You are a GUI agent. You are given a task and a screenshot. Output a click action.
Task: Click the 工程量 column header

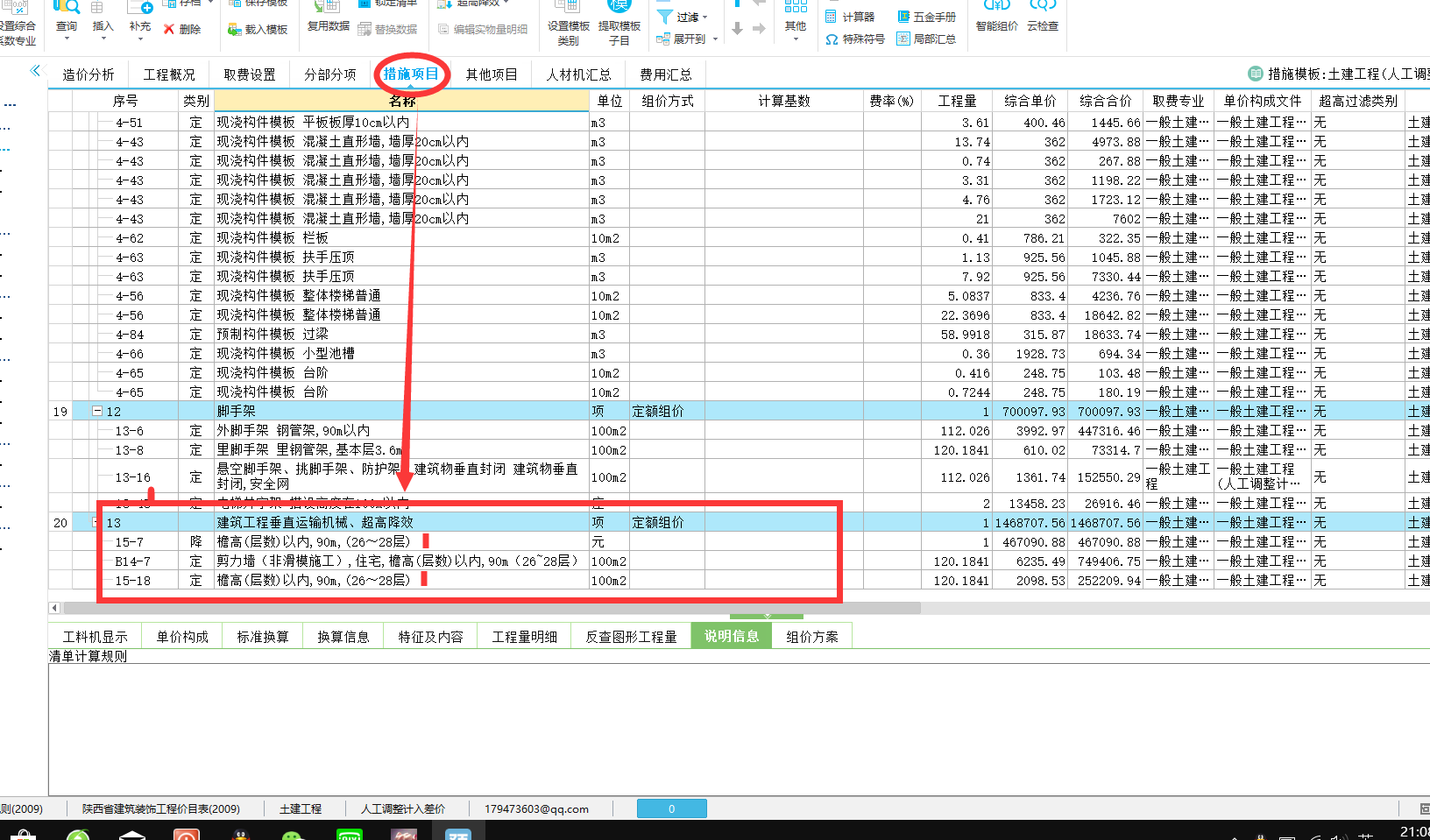957,101
